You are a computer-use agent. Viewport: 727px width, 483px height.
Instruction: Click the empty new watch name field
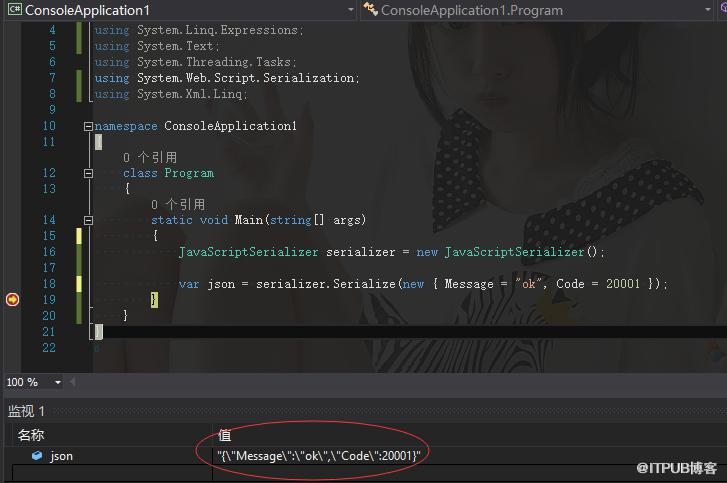[x=112, y=473]
